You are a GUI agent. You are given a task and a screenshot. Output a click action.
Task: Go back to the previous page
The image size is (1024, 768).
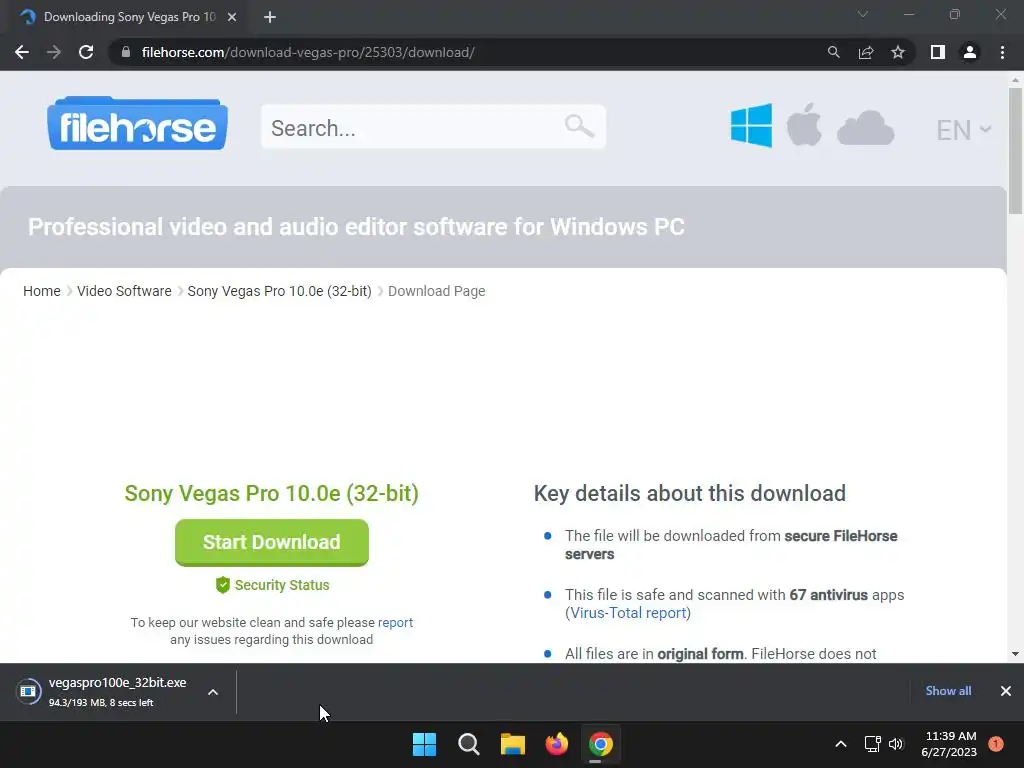22,52
